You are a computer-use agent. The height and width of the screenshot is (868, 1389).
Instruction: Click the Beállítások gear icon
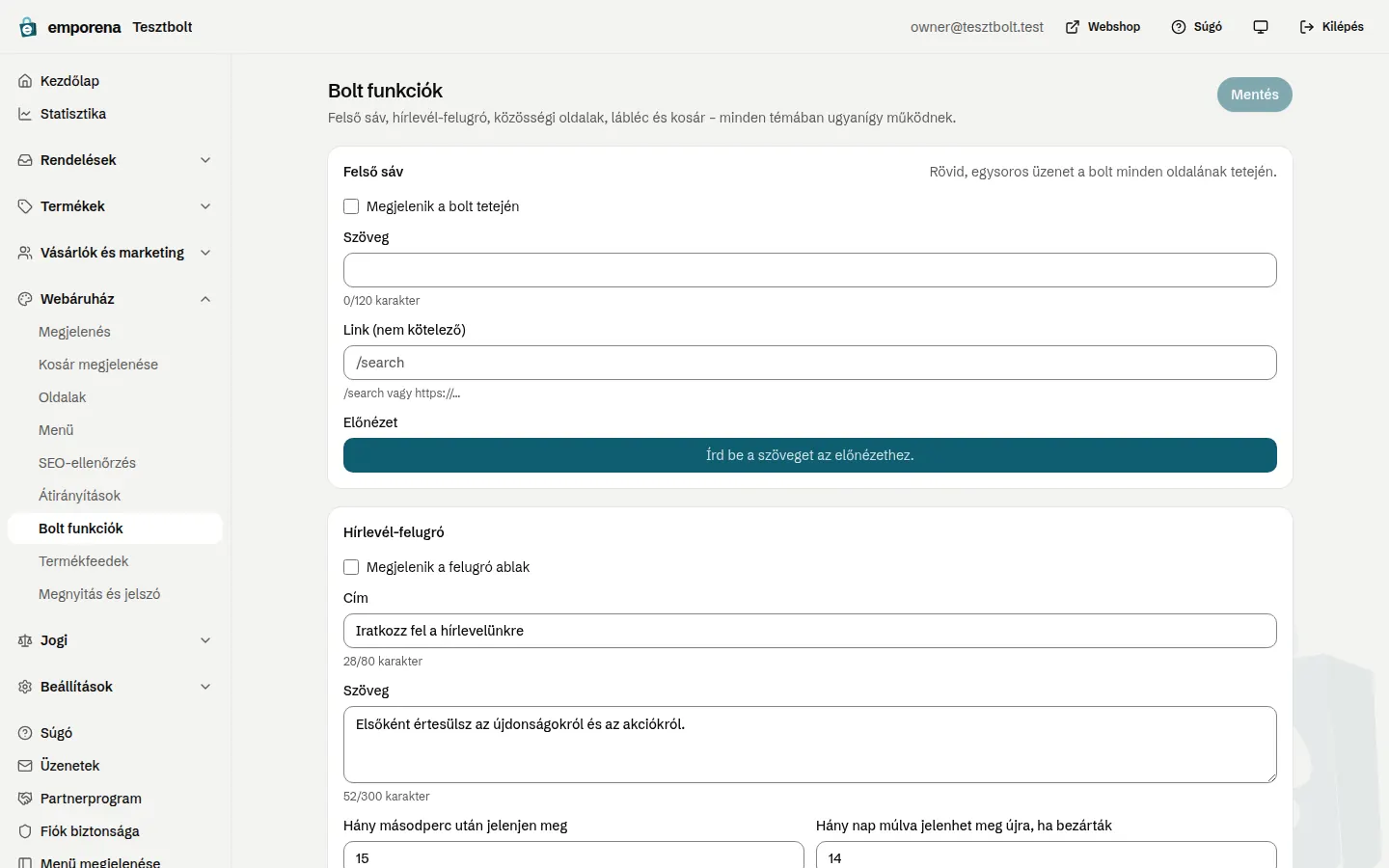coord(25,687)
